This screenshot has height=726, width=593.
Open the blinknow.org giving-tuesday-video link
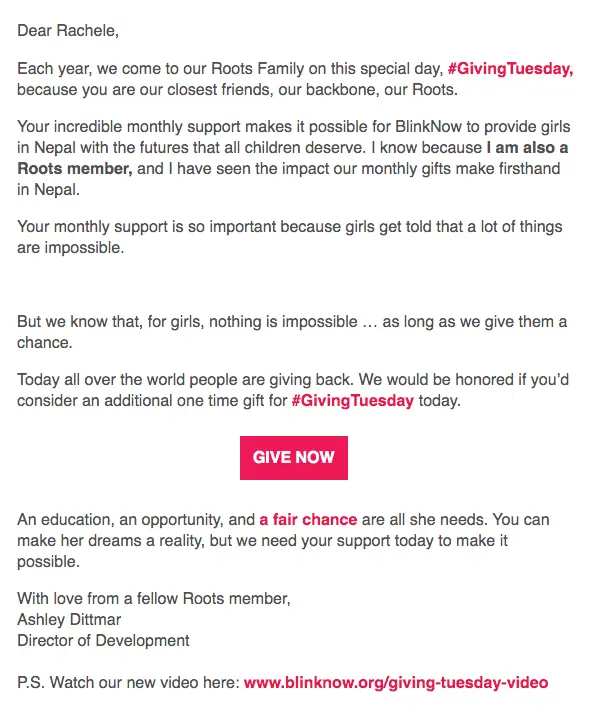click(396, 682)
